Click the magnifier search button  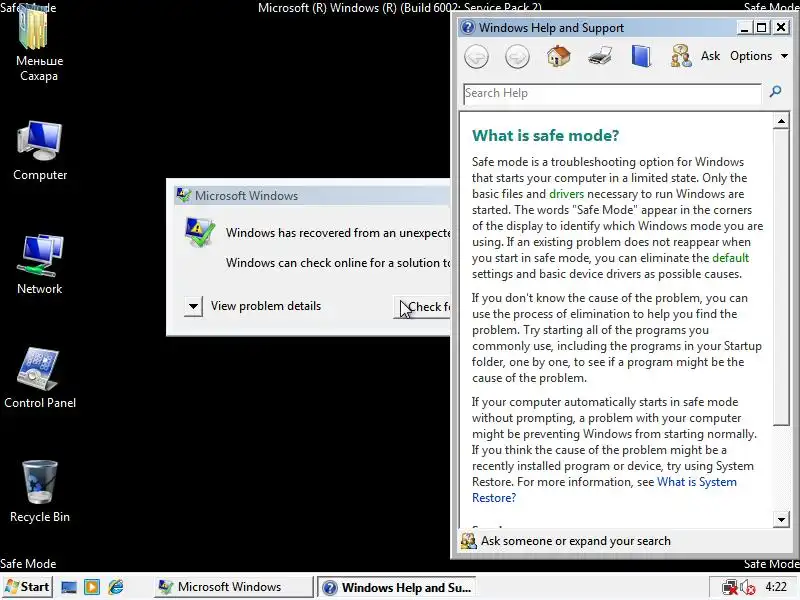[x=776, y=92]
